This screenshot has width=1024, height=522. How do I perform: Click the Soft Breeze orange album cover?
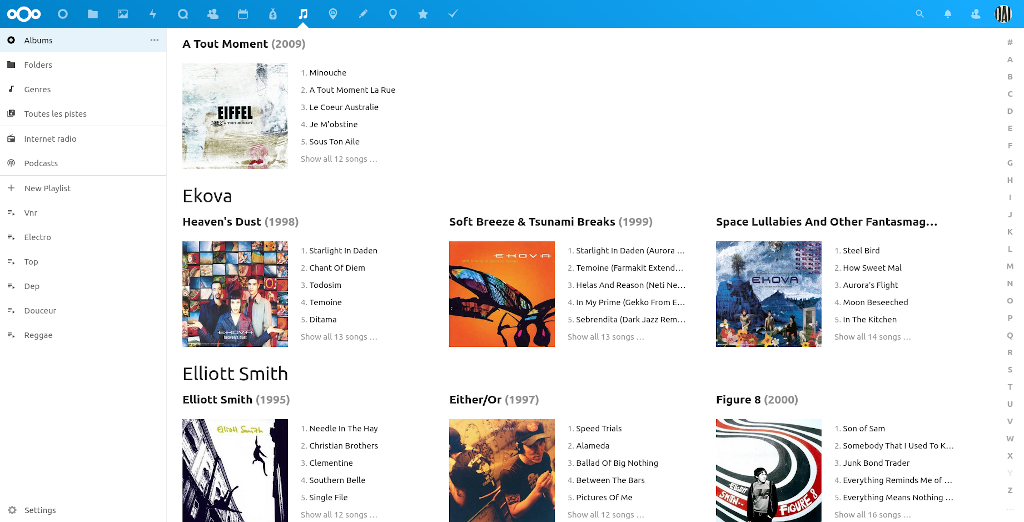click(x=502, y=294)
